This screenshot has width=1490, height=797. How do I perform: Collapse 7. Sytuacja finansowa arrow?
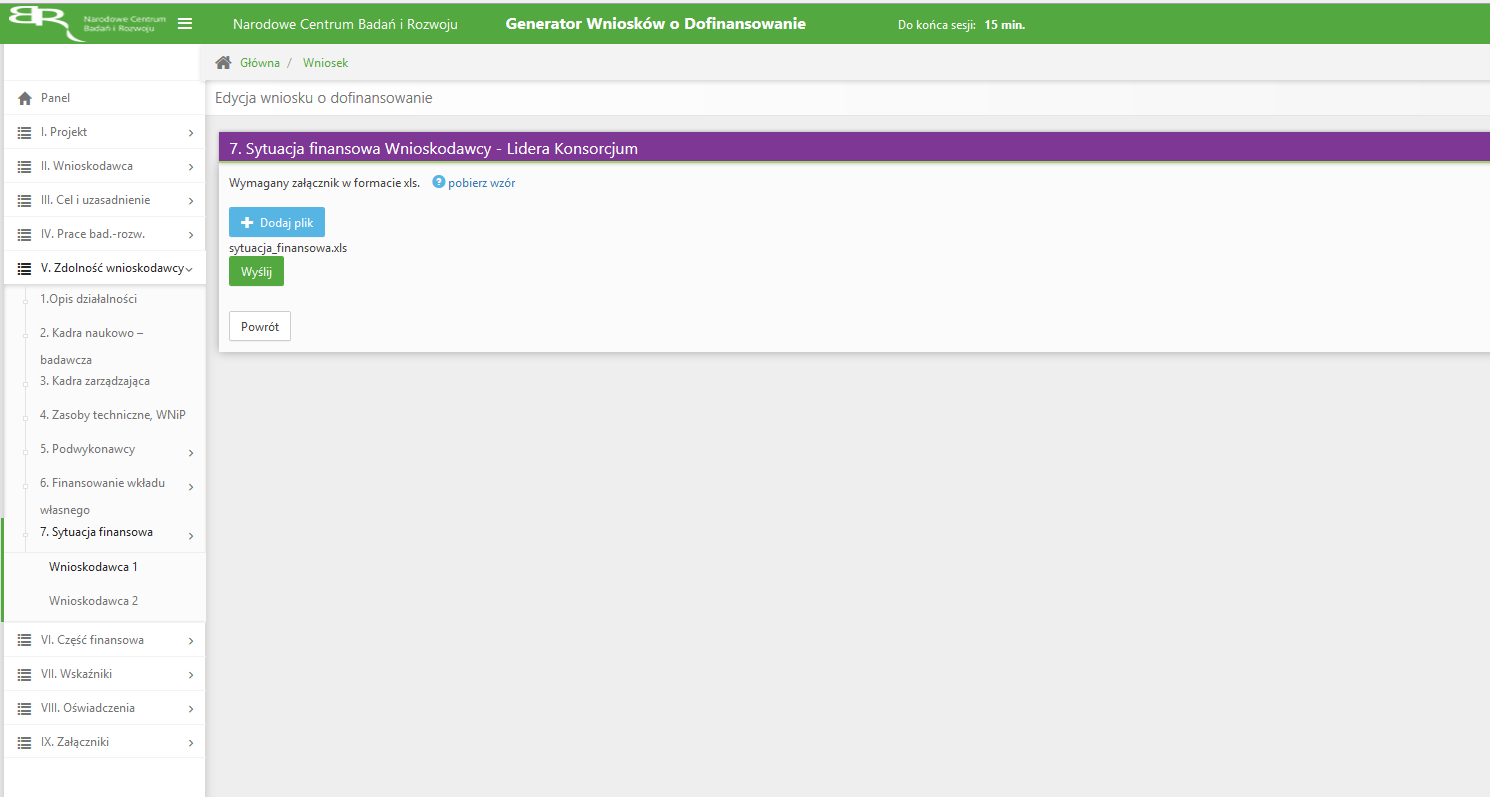pos(190,536)
